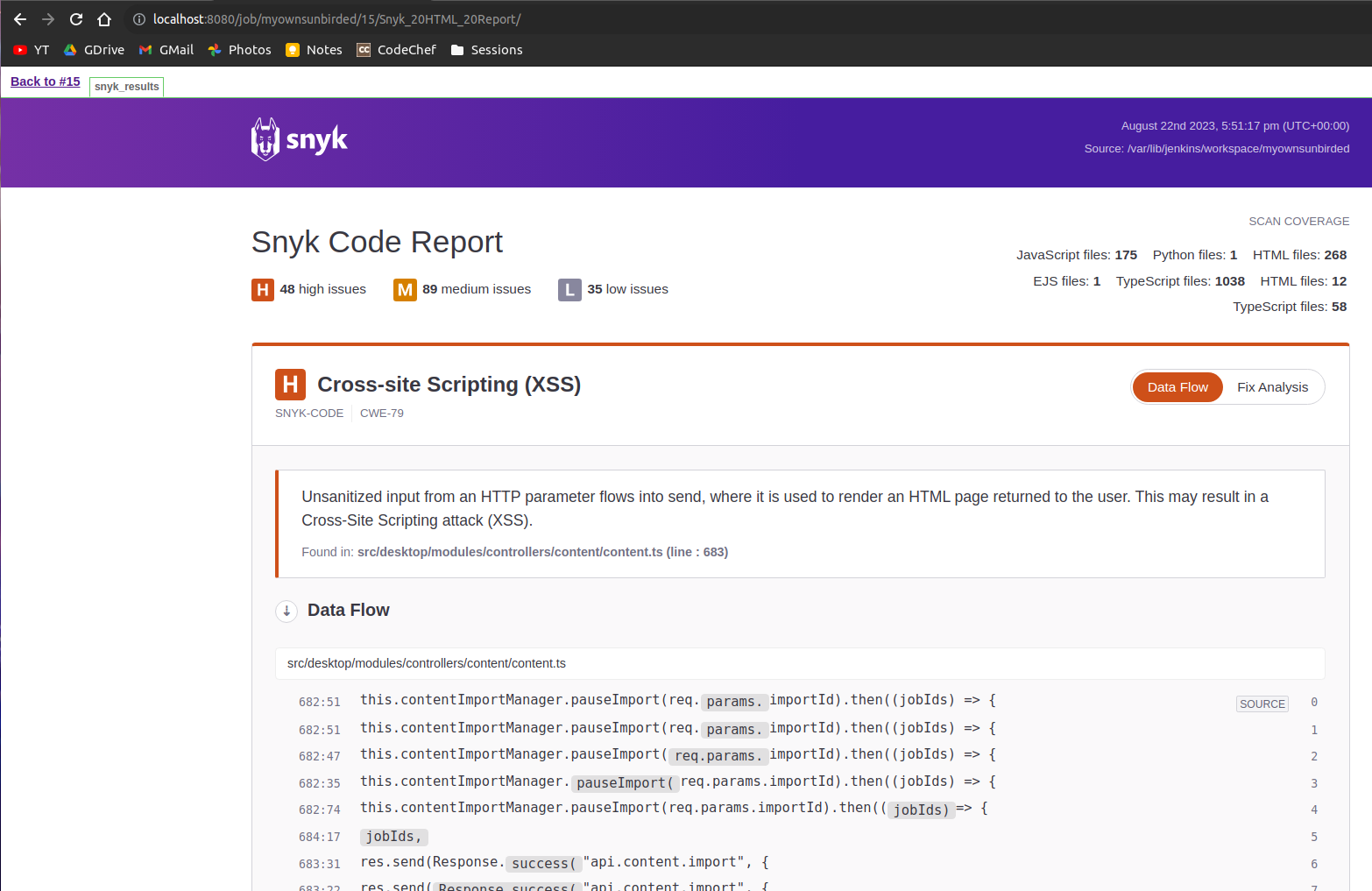Image resolution: width=1372 pixels, height=891 pixels.
Task: Click the H severity icon beside Cross-site Scripting
Action: (290, 384)
